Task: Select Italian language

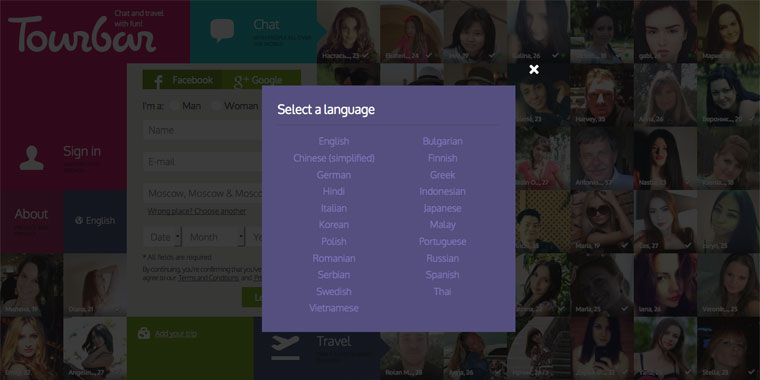Action: [x=333, y=208]
